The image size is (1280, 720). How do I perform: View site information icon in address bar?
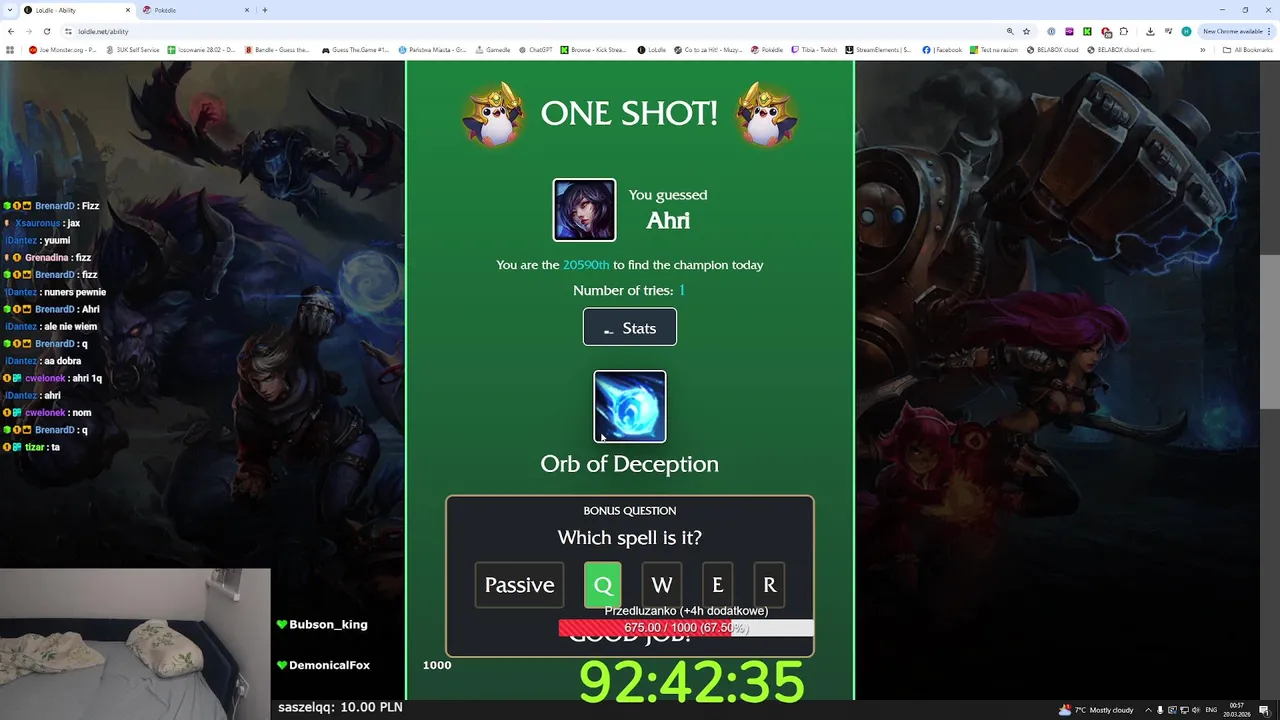68,31
